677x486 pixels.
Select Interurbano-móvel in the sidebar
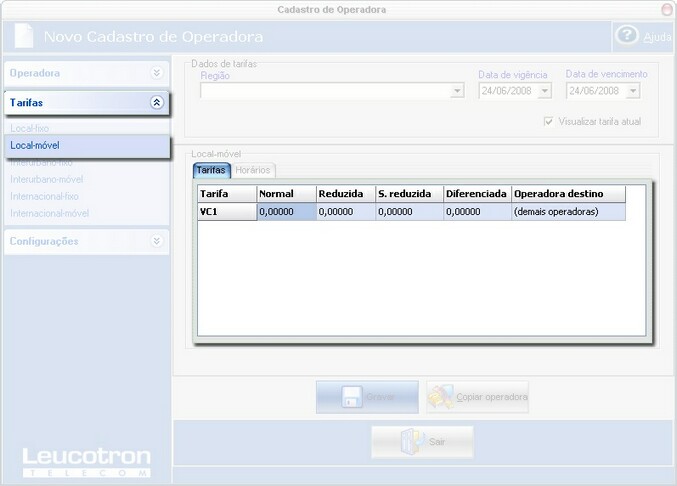click(x=47, y=179)
